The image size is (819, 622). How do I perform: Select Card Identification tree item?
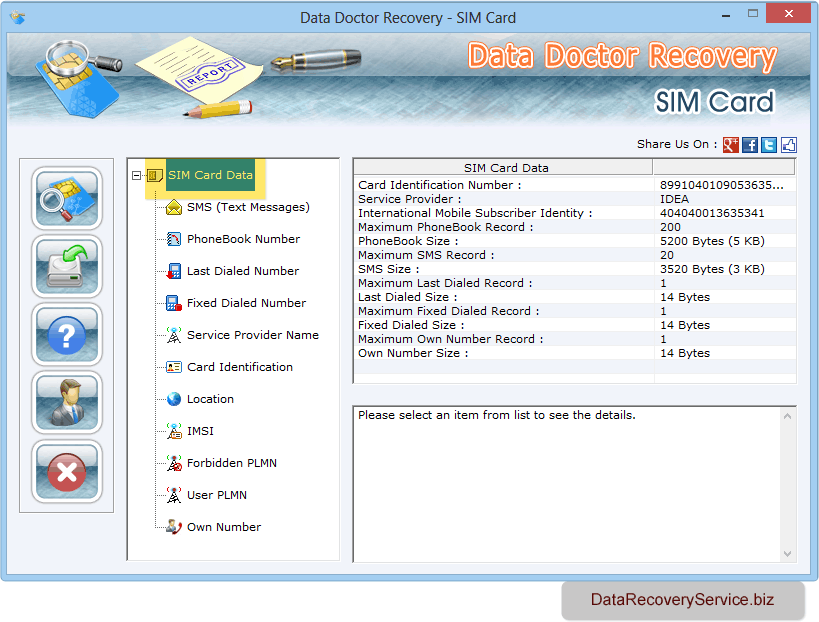(x=240, y=367)
